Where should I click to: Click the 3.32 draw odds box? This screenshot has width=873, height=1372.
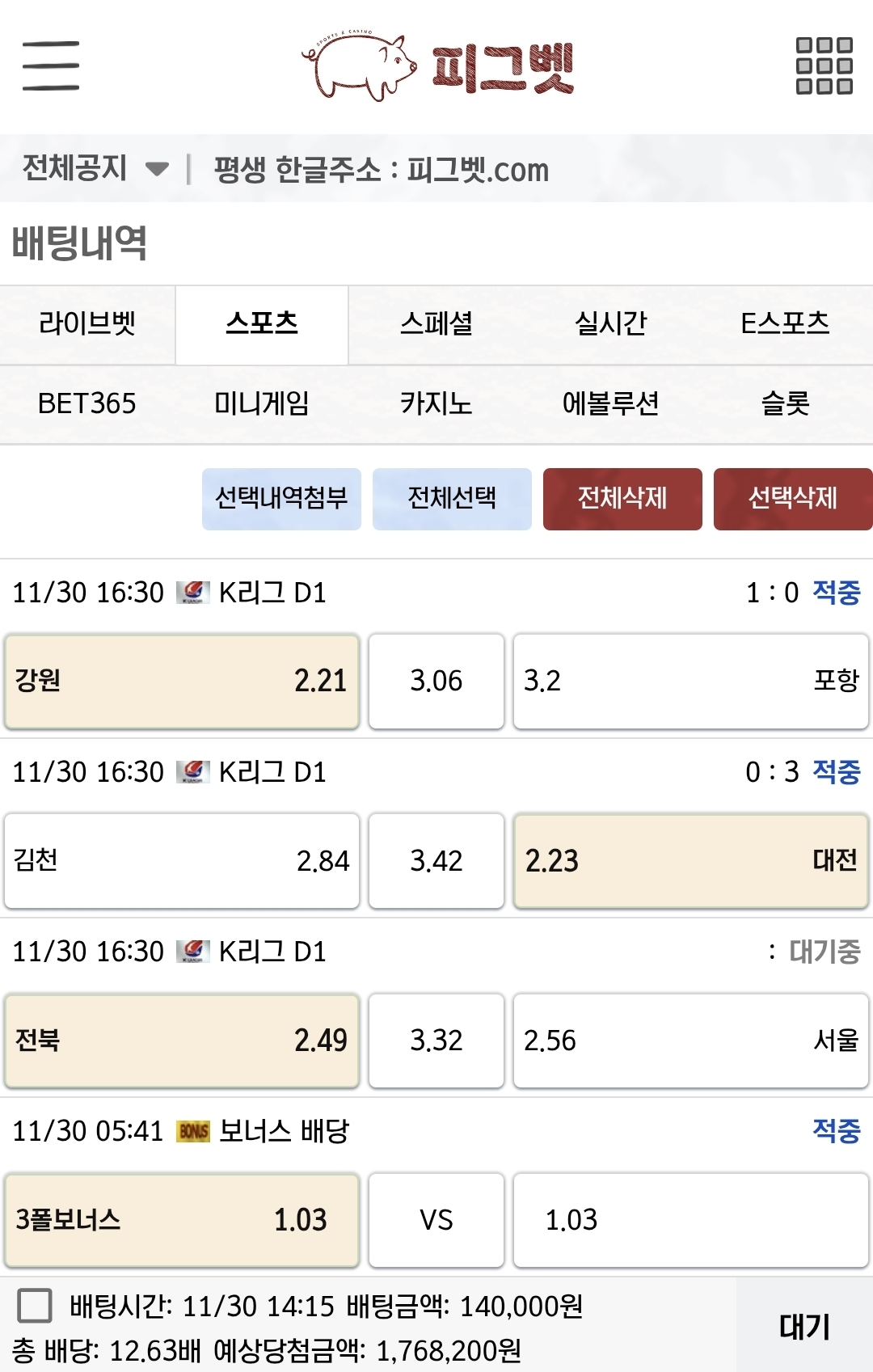[x=436, y=1041]
